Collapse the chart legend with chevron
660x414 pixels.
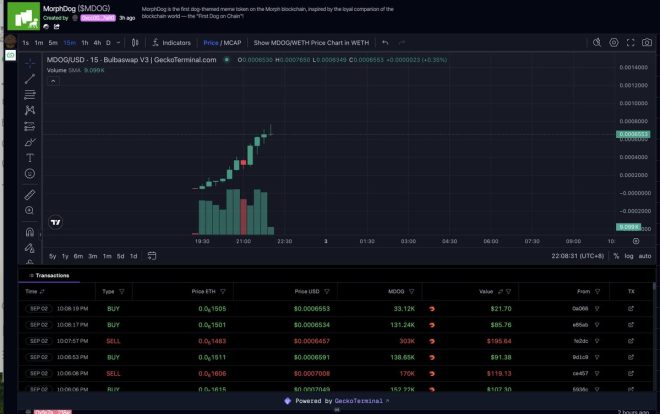click(x=53, y=81)
